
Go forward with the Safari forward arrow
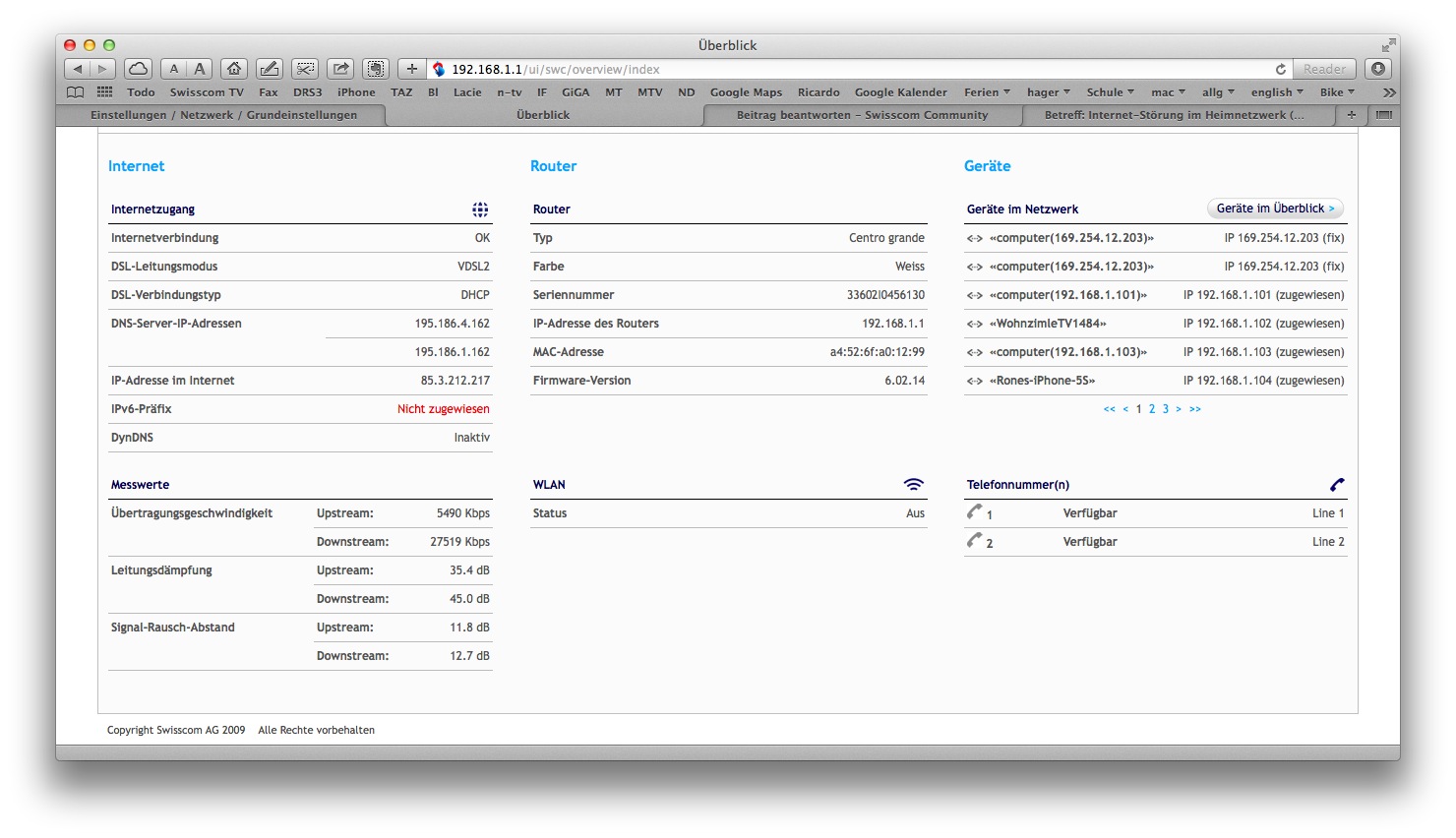pyautogui.click(x=103, y=69)
